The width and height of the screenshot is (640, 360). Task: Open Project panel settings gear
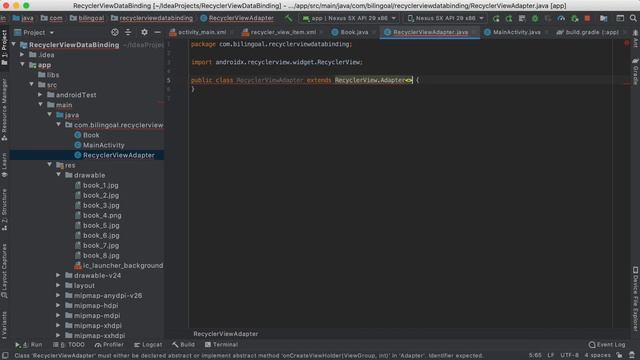click(144, 32)
